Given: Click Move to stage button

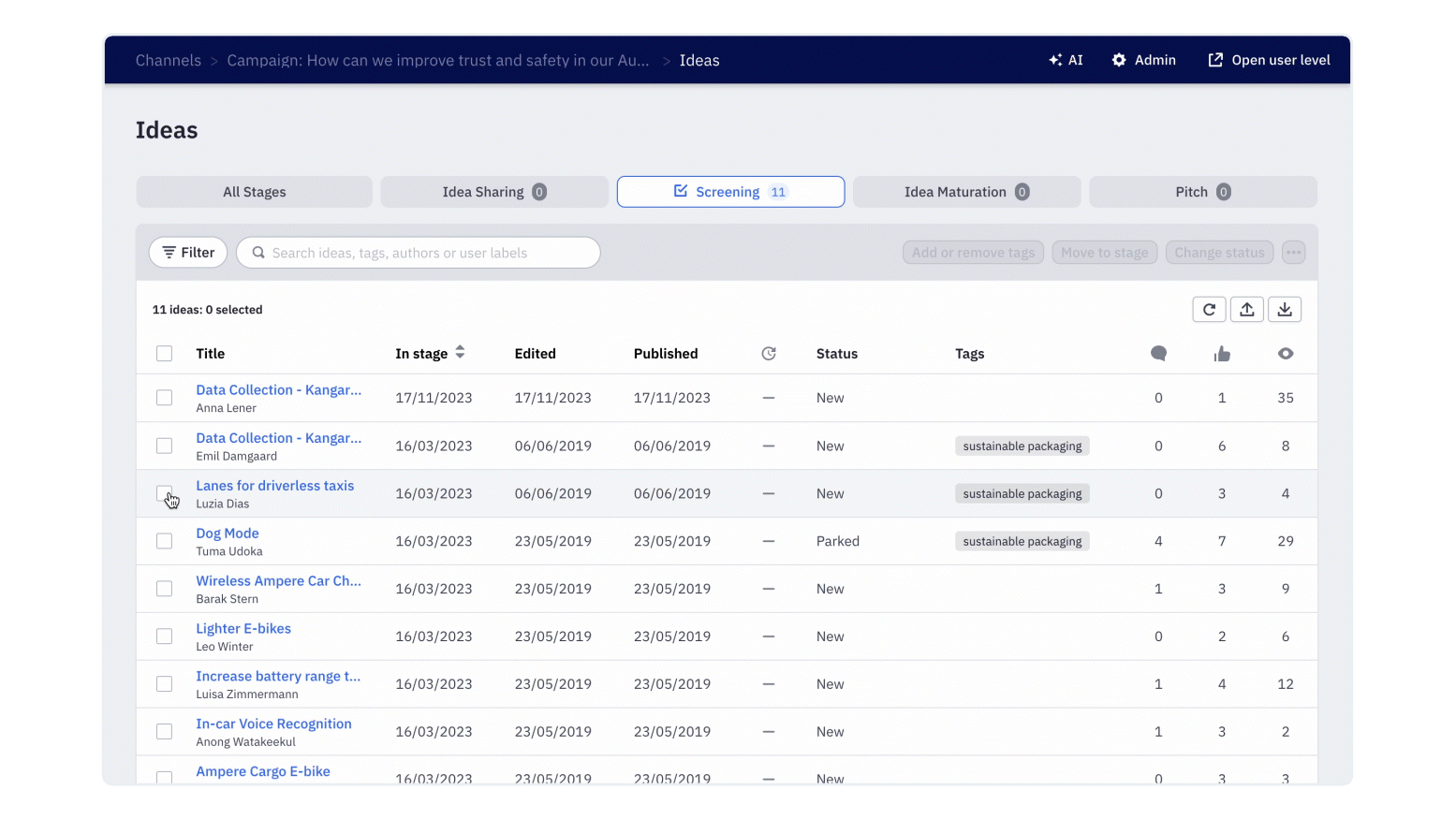Looking at the screenshot, I should 1105,253.
